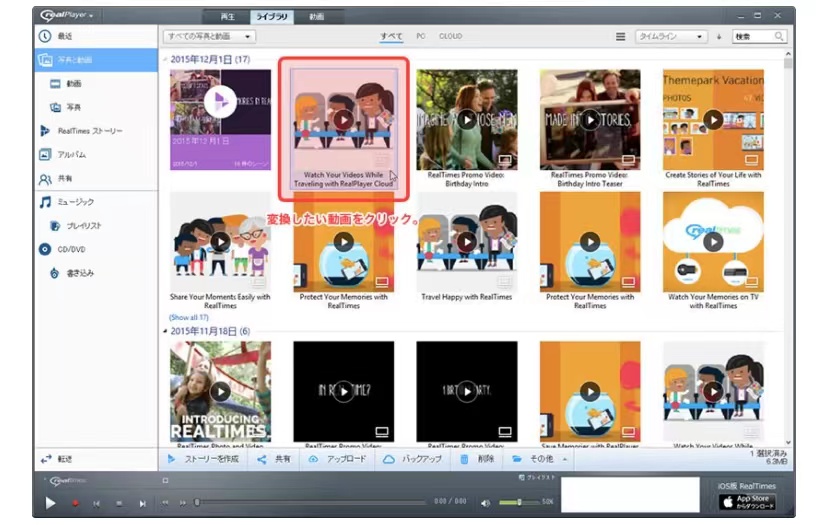Image resolution: width=827 pixels, height=525 pixels.
Task: Expand the その他 more options menu
Action: (540, 459)
